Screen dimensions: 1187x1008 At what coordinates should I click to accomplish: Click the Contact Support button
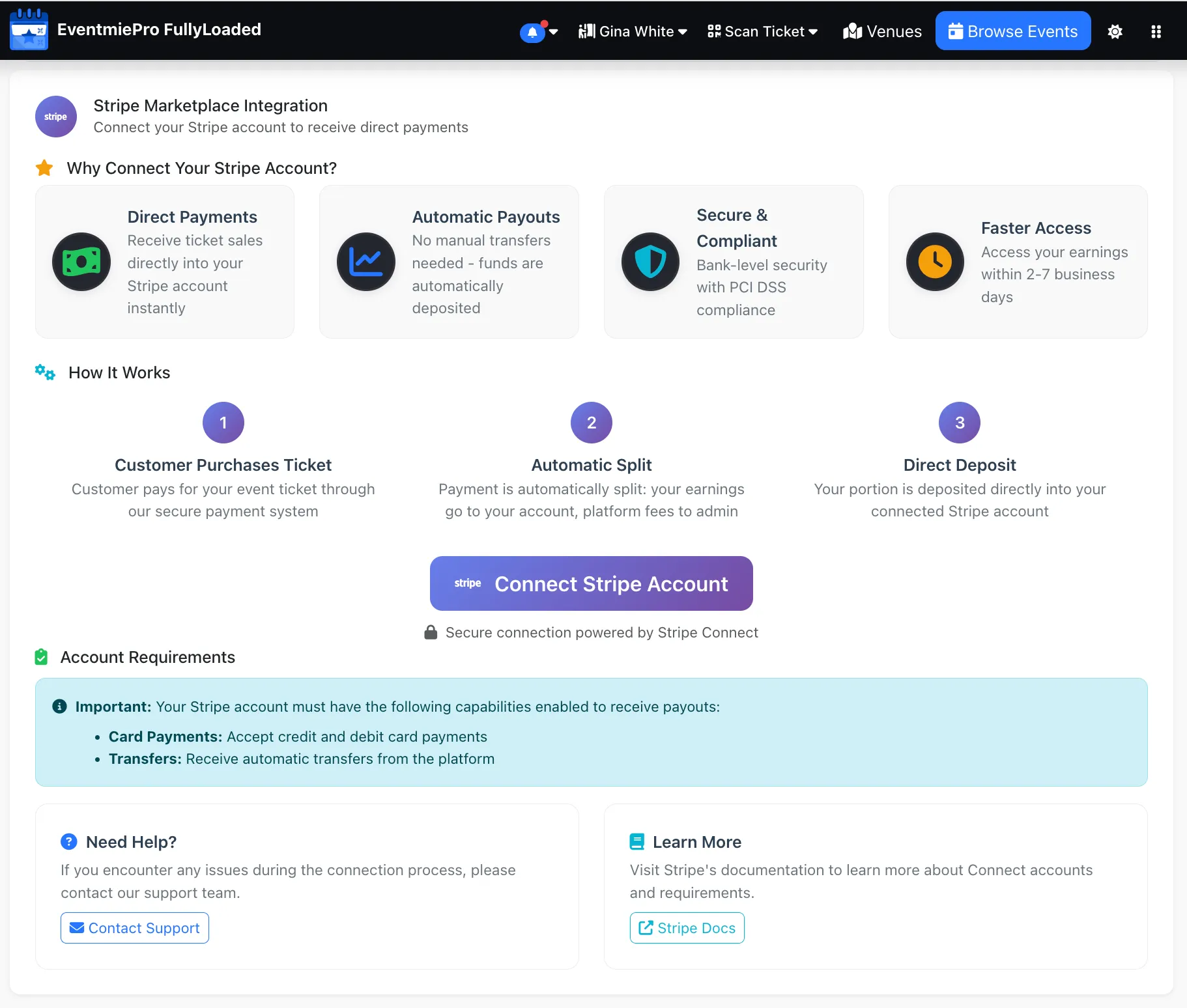[135, 928]
